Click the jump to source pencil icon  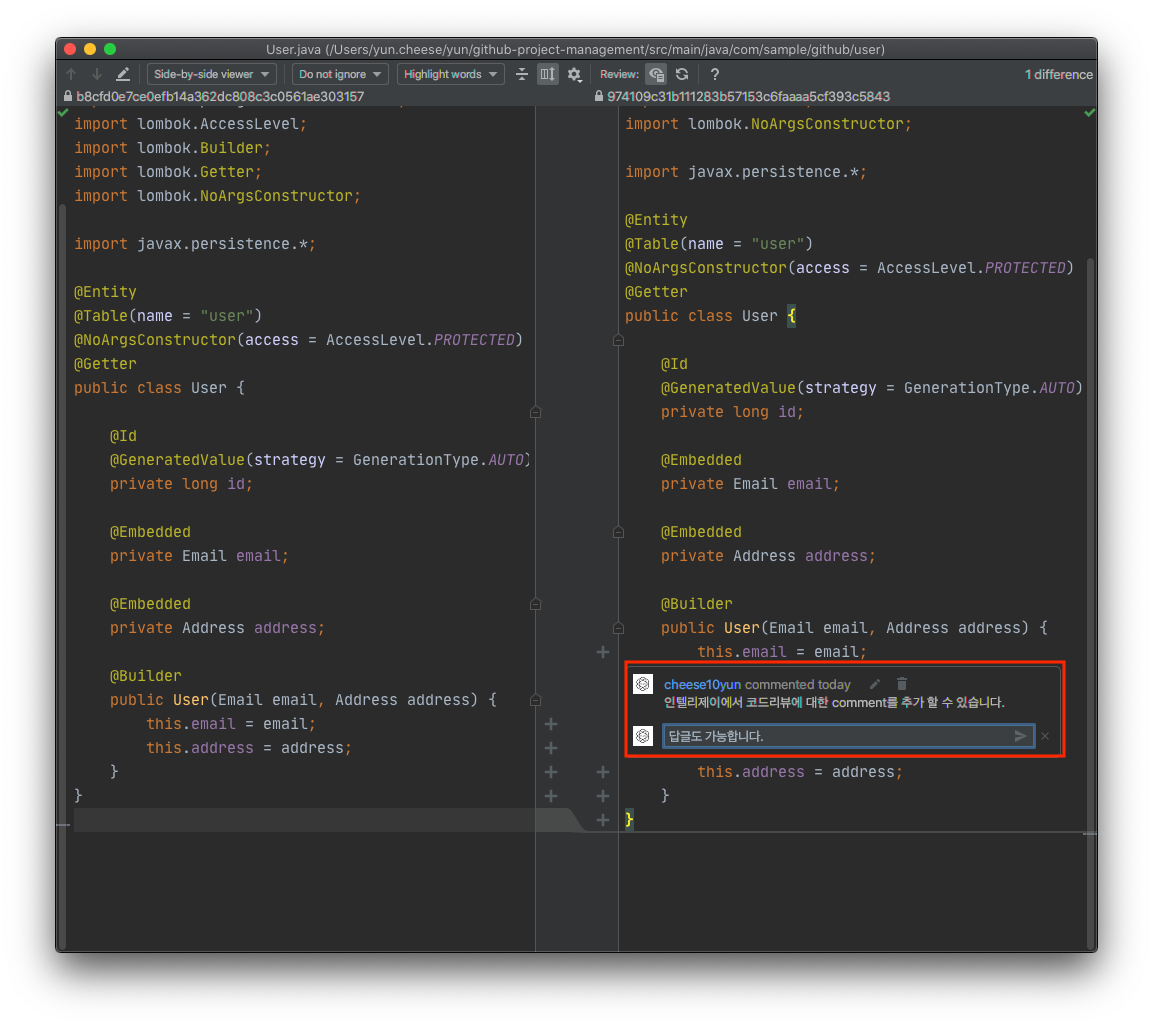click(123, 74)
